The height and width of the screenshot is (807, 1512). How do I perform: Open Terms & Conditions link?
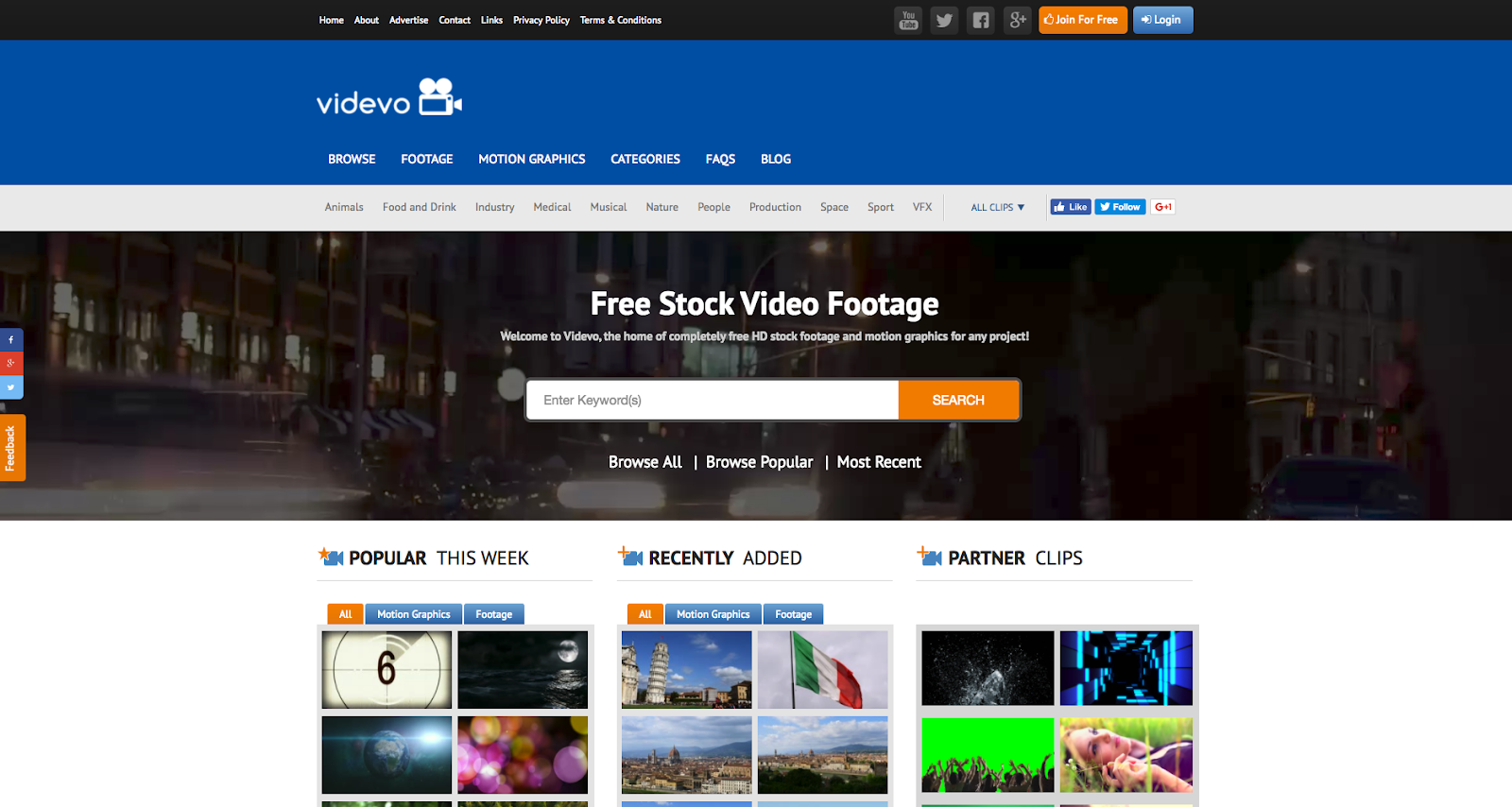click(621, 20)
